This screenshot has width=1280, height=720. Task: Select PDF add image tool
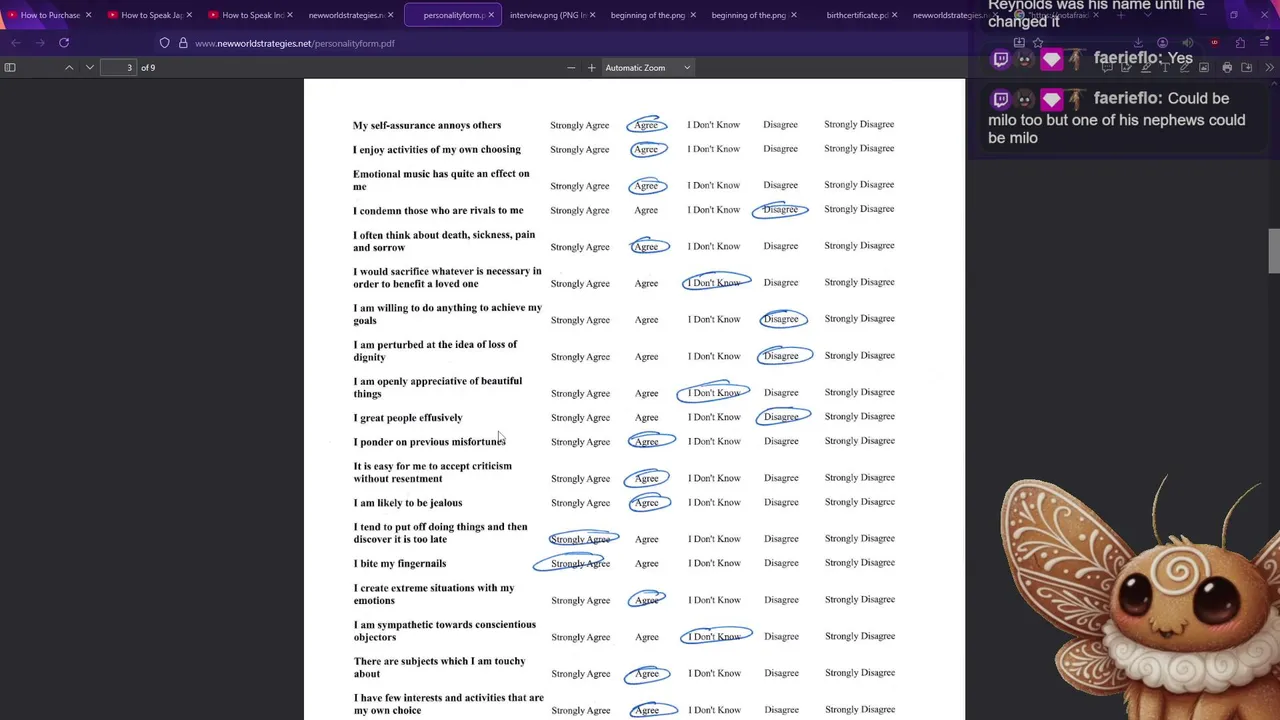[x=1204, y=67]
